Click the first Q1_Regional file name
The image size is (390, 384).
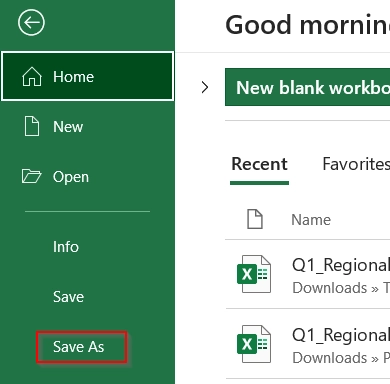(341, 266)
